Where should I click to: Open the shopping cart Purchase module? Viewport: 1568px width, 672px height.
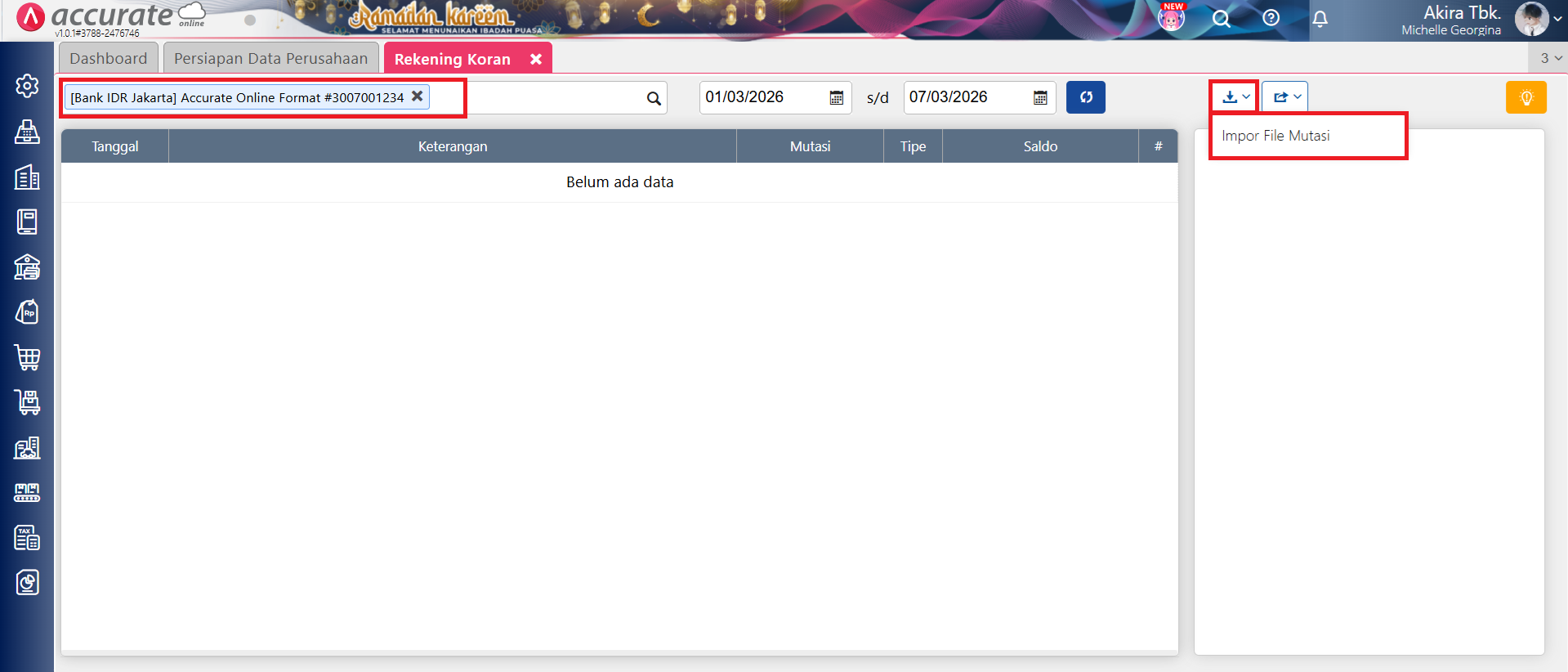pos(27,357)
